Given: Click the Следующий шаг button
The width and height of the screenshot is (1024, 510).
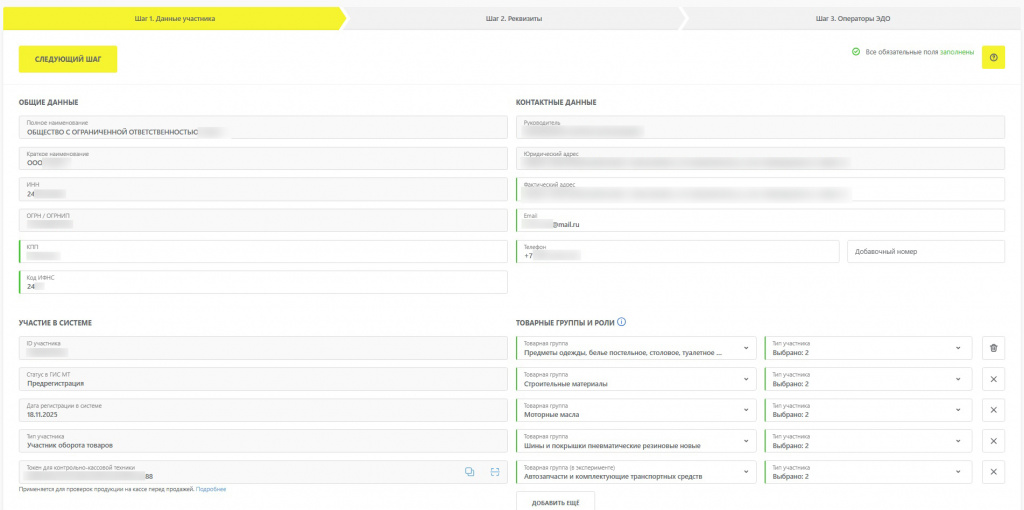Looking at the screenshot, I should pos(68,59).
